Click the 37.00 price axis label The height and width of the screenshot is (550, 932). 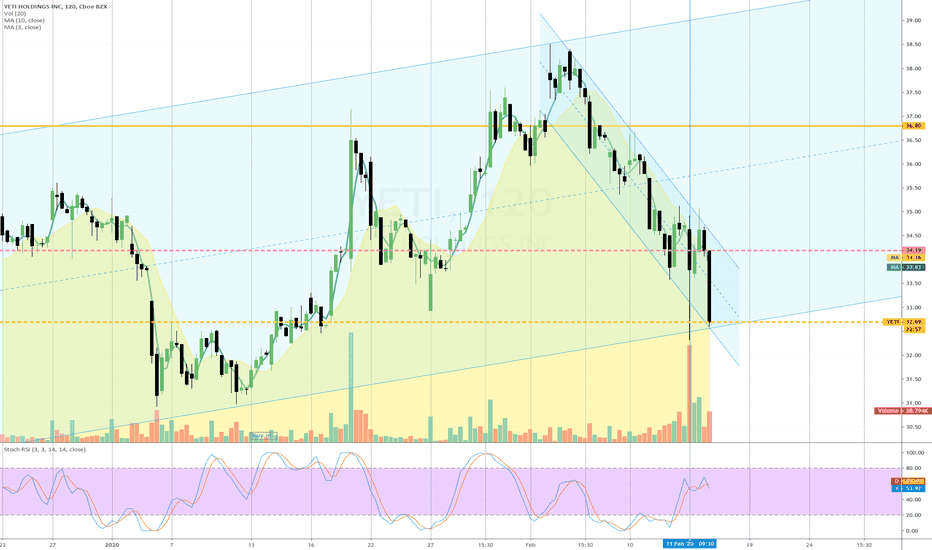point(913,116)
